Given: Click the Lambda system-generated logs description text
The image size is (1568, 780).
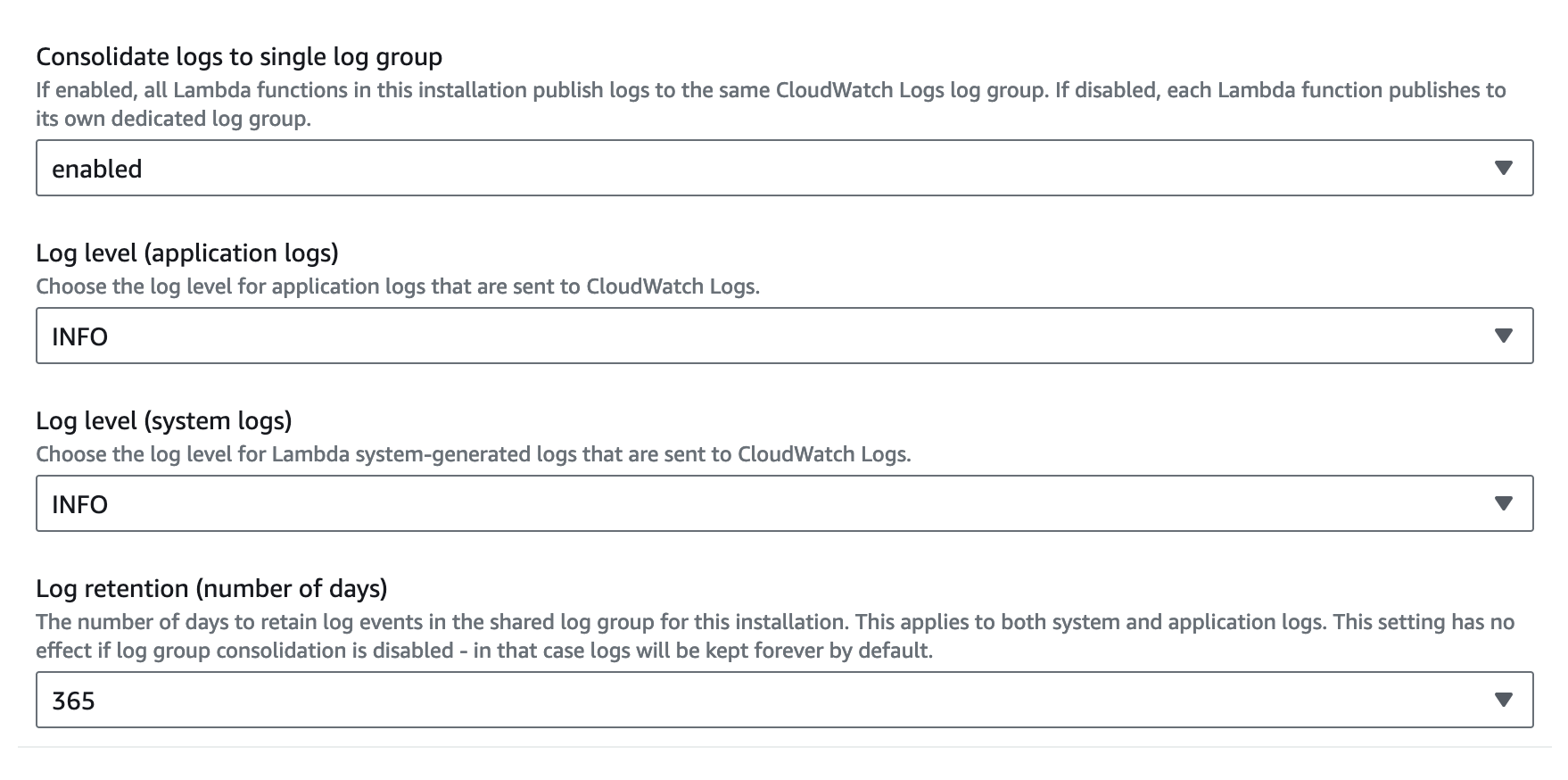Looking at the screenshot, I should tap(474, 454).
